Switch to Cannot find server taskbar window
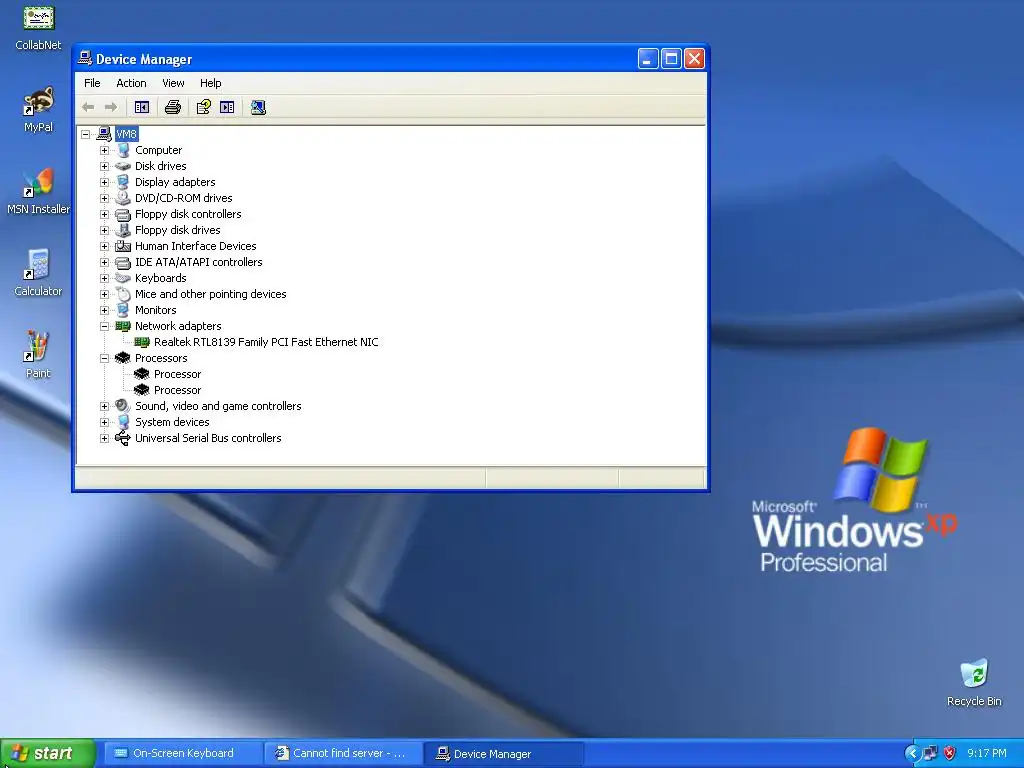The height and width of the screenshot is (768, 1024). (x=343, y=753)
